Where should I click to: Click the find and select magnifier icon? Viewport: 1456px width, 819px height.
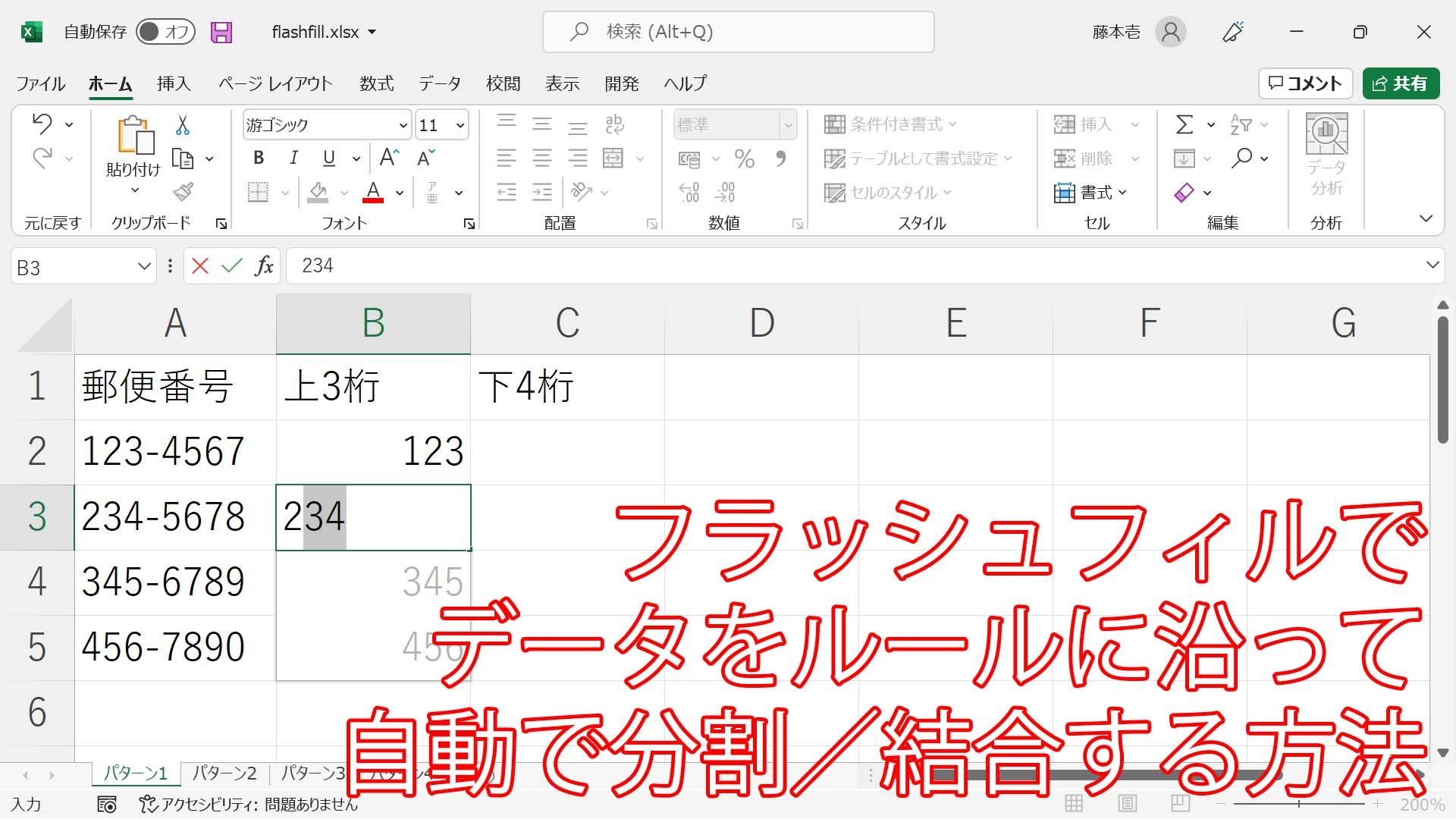(1241, 158)
